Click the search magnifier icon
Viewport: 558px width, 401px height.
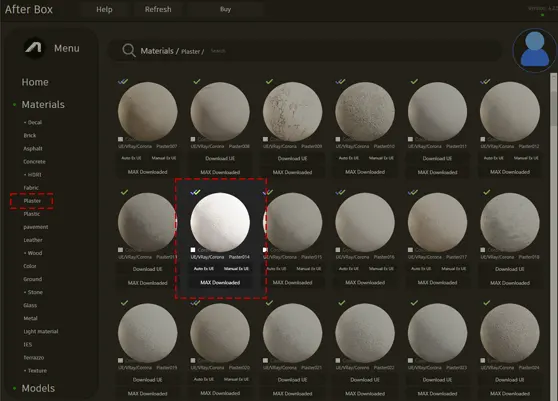click(128, 51)
